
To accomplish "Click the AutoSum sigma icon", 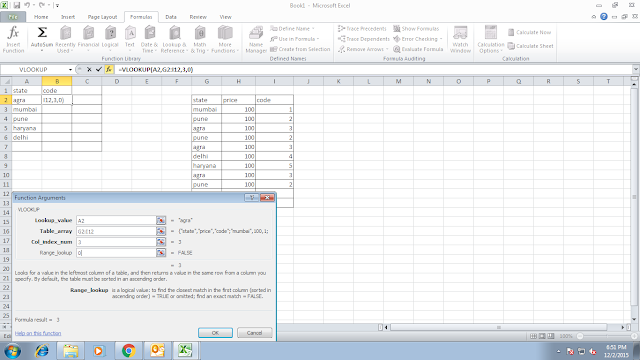I will coord(42,33).
